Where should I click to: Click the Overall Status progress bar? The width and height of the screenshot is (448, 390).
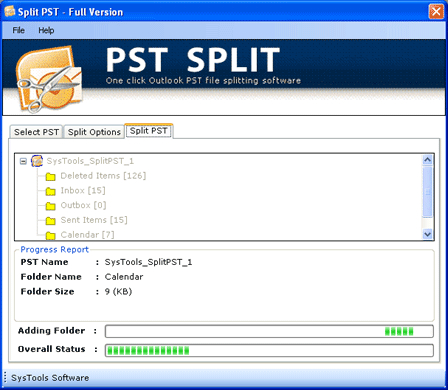[x=269, y=350]
